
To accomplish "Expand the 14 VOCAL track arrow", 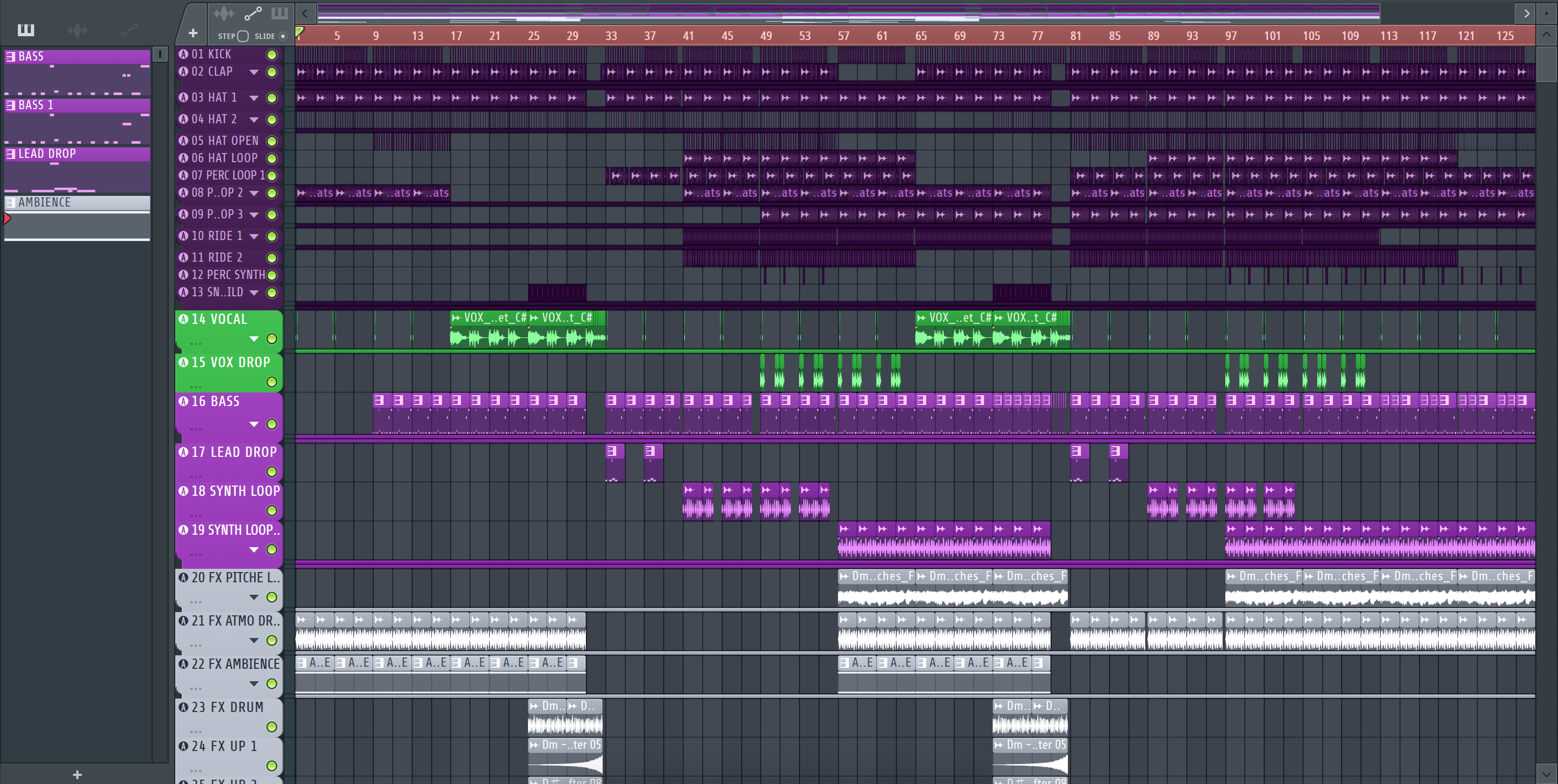I will pyautogui.click(x=254, y=339).
